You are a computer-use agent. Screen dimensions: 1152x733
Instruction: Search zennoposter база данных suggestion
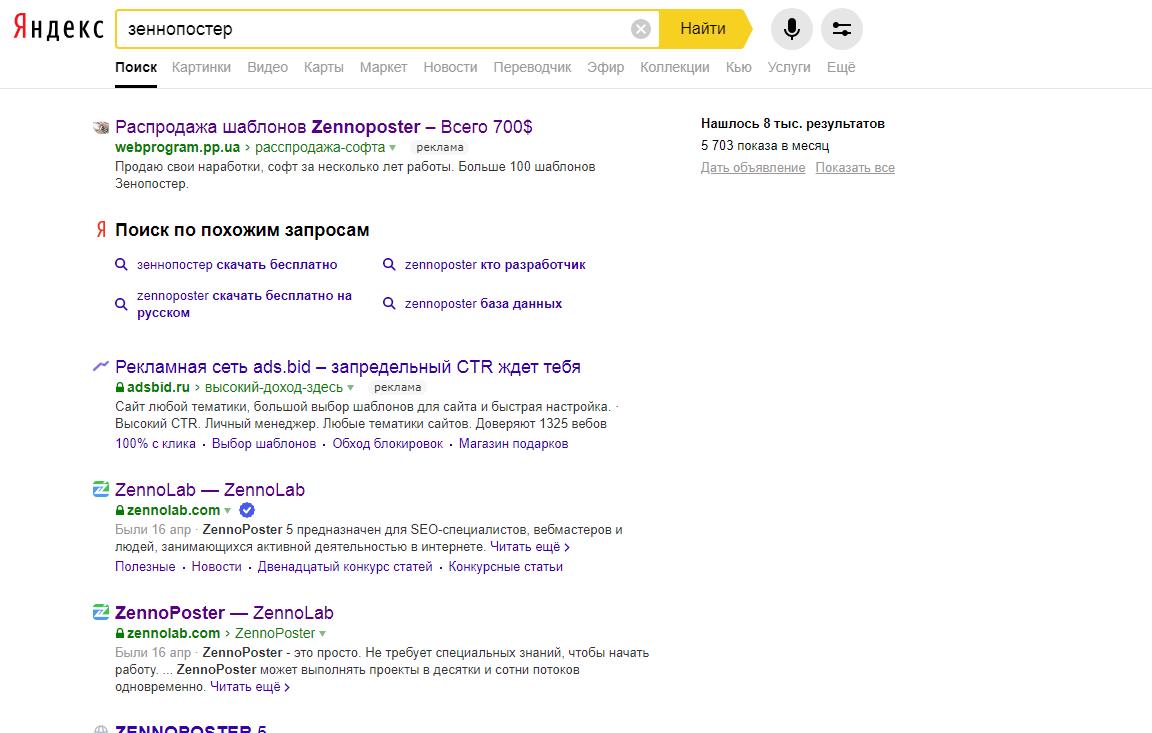(483, 303)
